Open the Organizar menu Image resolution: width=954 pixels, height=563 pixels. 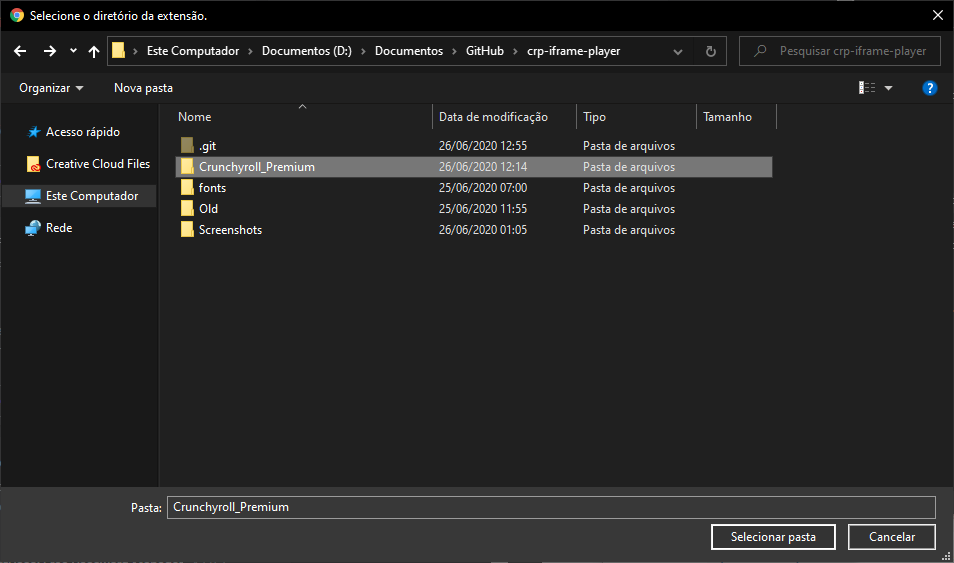[x=51, y=88]
